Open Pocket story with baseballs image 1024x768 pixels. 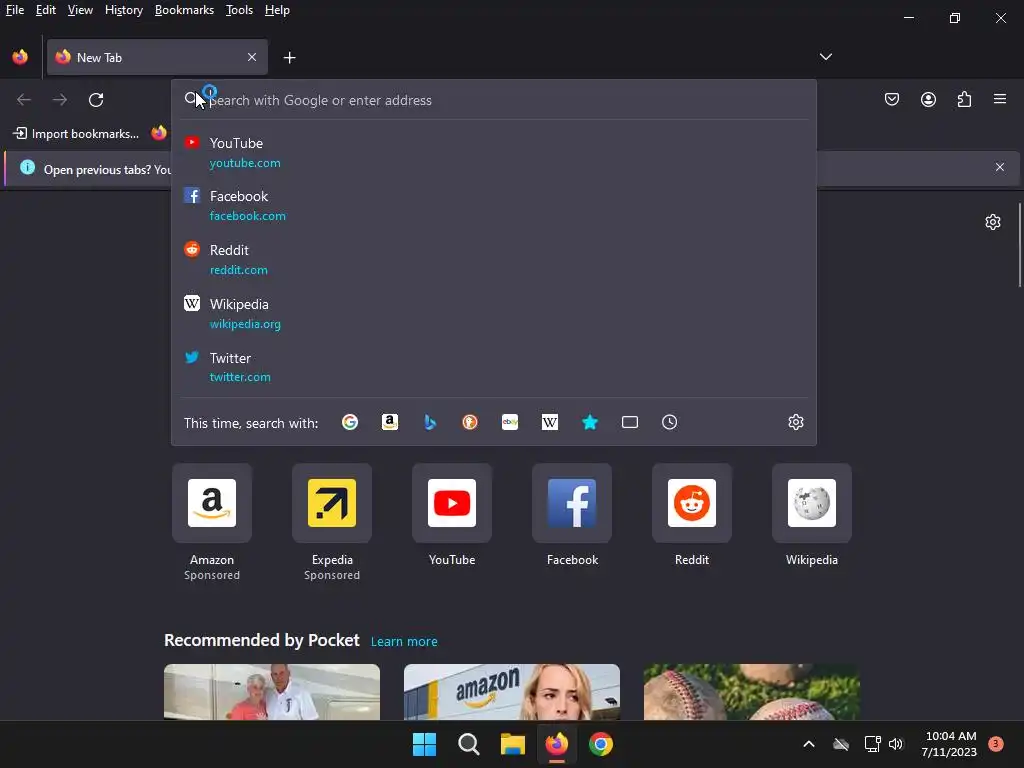[752, 692]
